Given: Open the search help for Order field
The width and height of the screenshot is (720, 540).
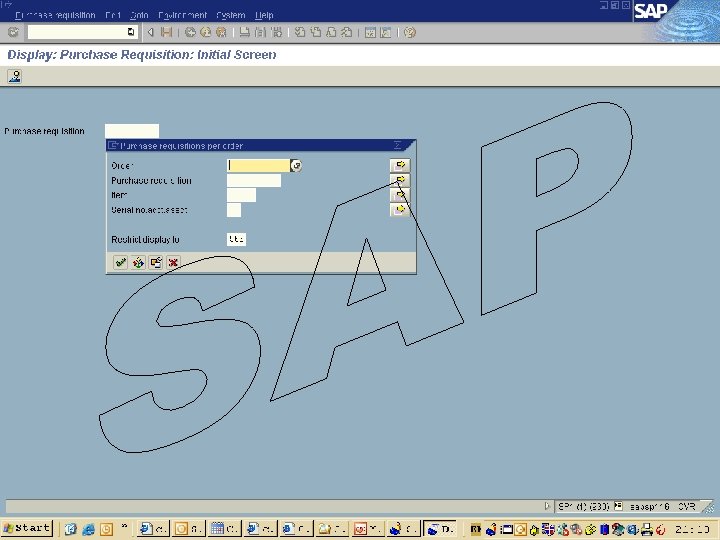Looking at the screenshot, I should point(296,165).
